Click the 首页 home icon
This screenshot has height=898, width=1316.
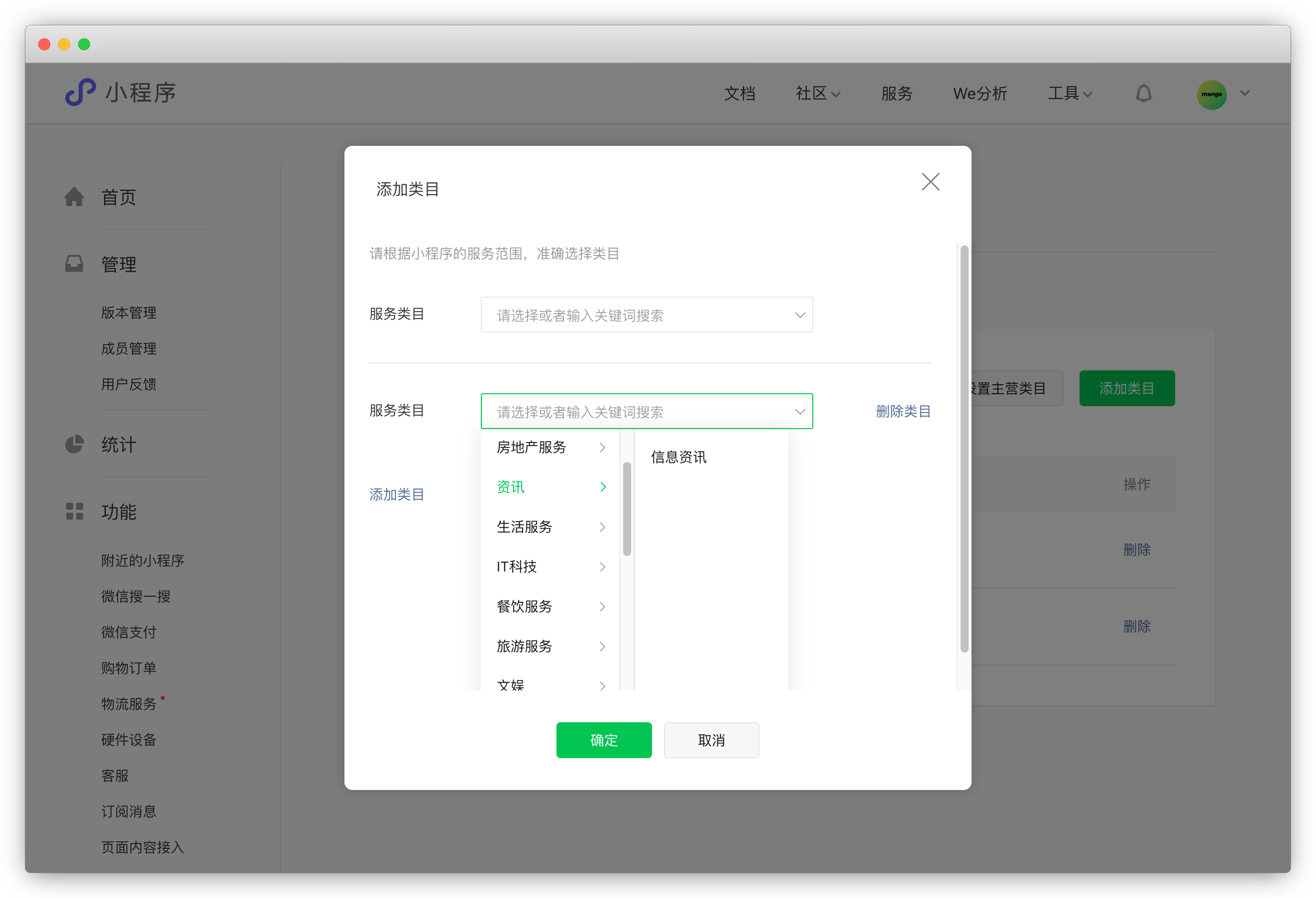pyautogui.click(x=74, y=197)
